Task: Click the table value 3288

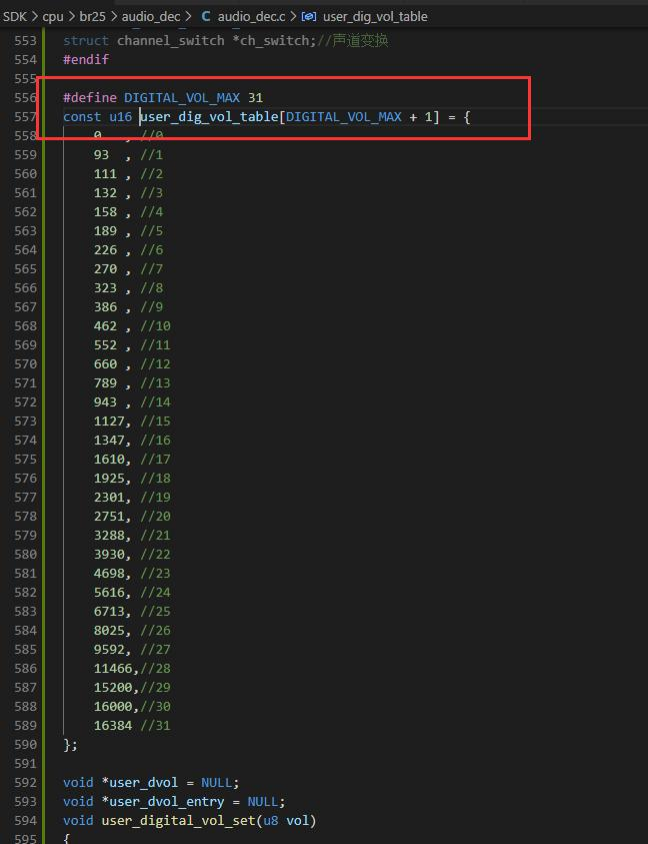Action: [x=109, y=535]
